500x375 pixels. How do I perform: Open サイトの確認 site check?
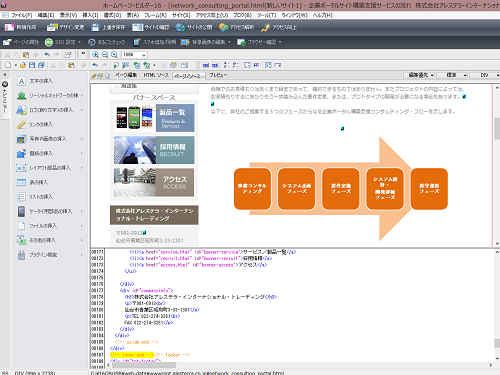(150, 27)
